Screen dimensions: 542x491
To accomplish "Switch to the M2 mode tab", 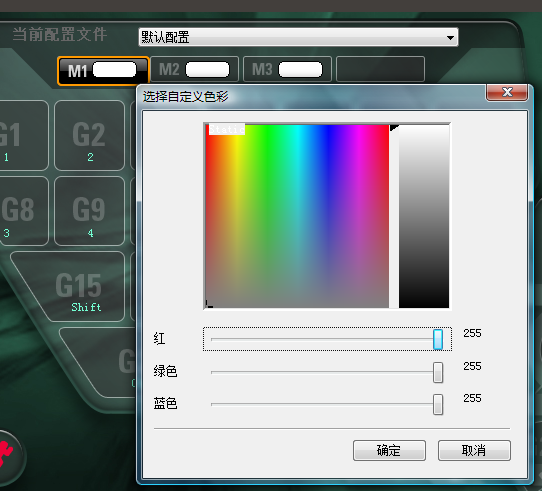I will click(x=194, y=69).
